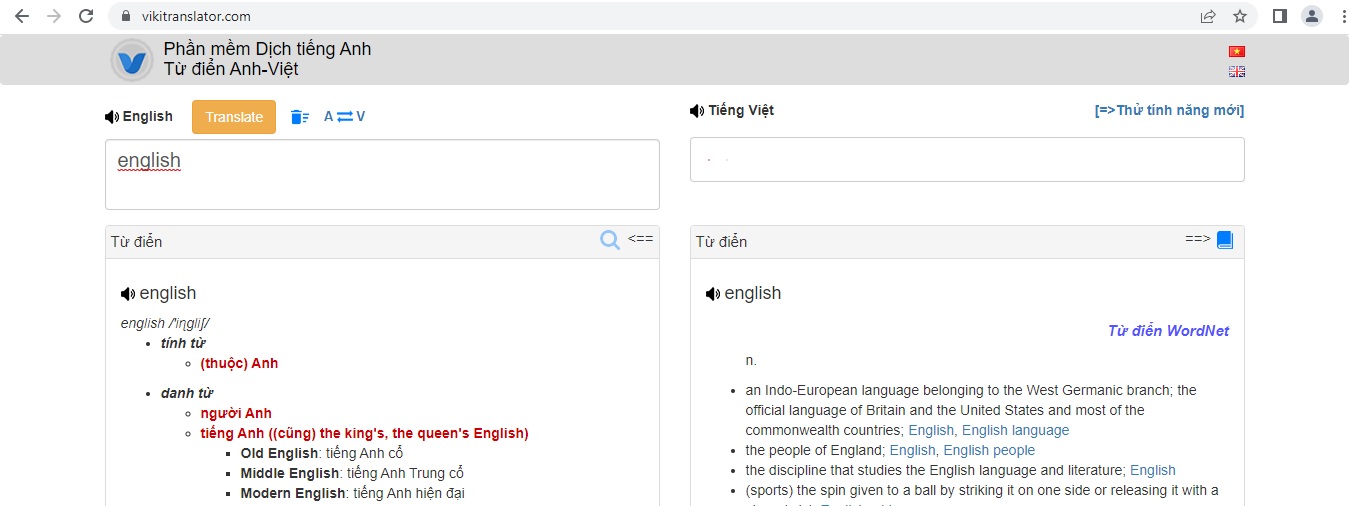
Task: Click the Viki Translator logo icon
Action: point(131,60)
